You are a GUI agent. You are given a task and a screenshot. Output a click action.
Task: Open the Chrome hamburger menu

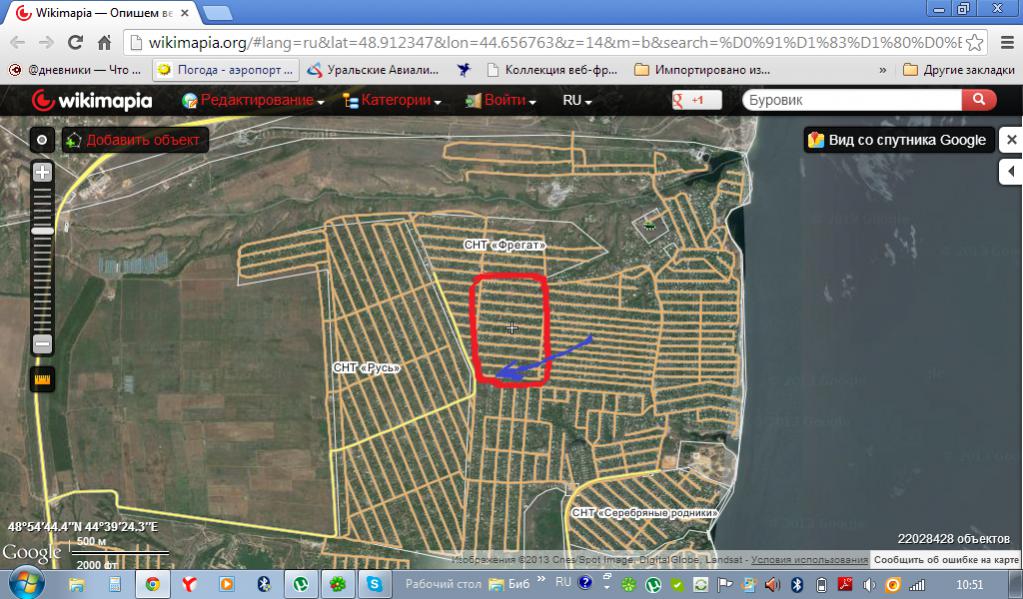pyautogui.click(x=1007, y=43)
